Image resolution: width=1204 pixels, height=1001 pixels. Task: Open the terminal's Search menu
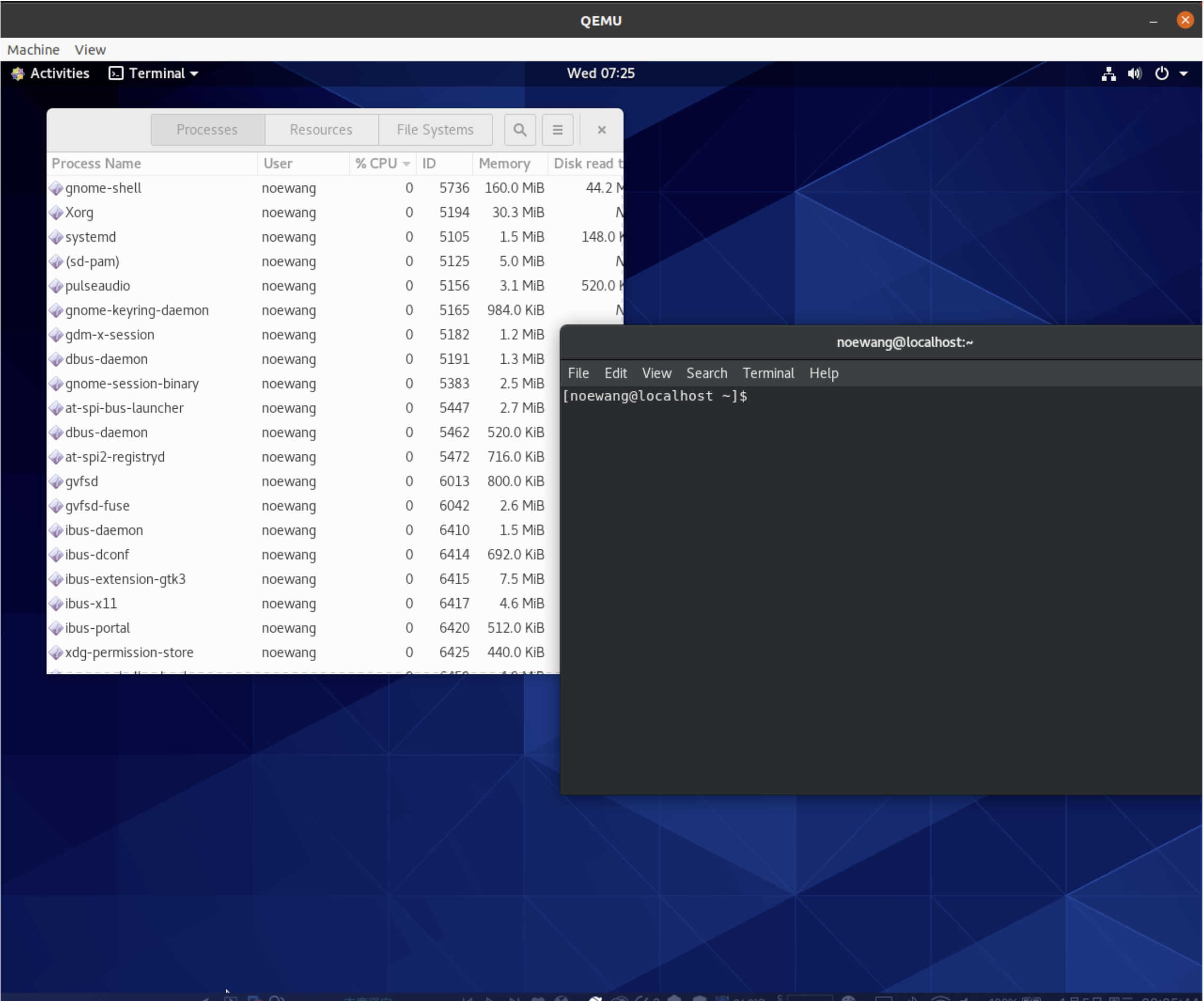point(706,373)
